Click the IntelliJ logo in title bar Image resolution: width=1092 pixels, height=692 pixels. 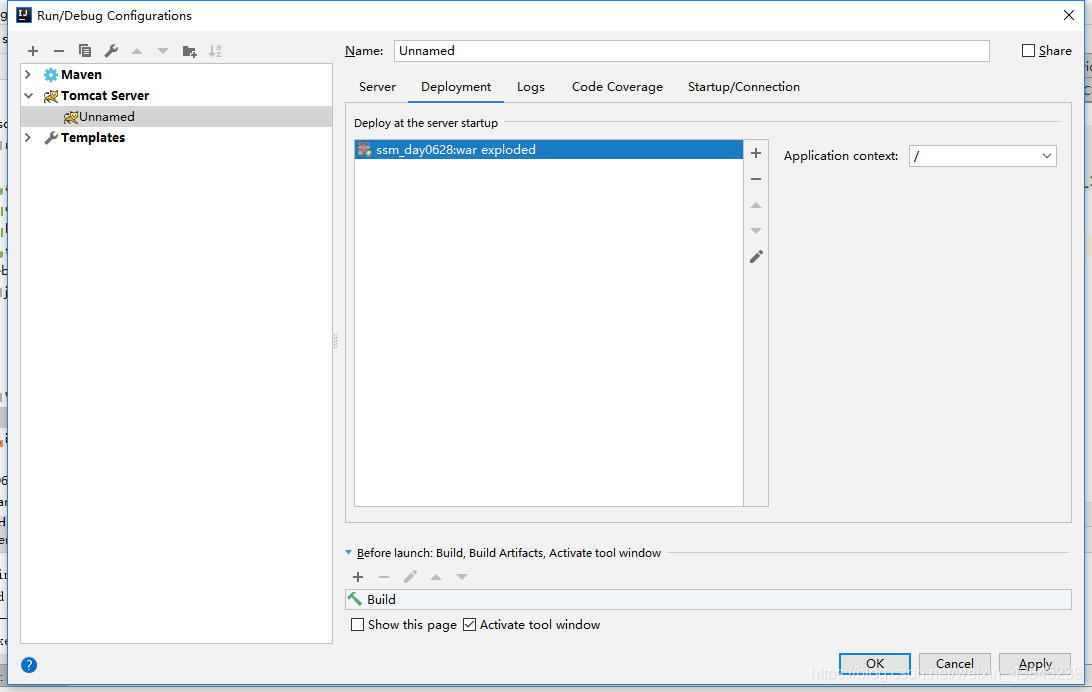coord(24,15)
